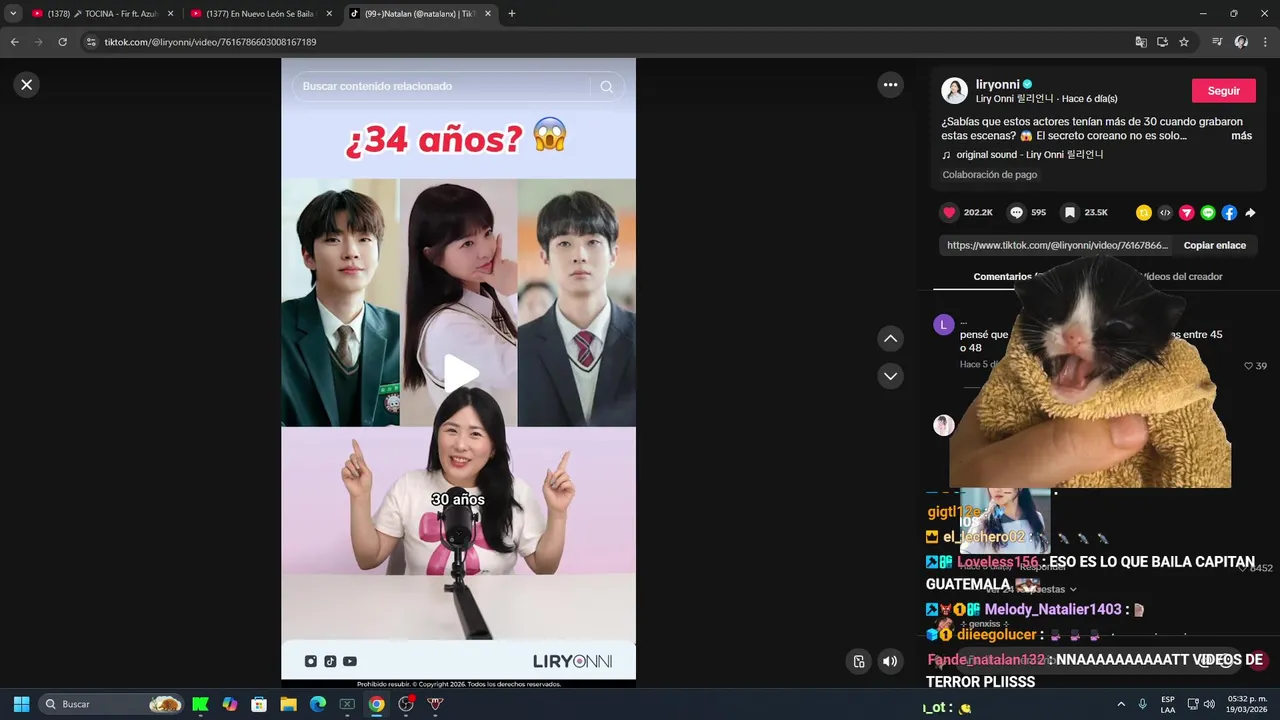The height and width of the screenshot is (720, 1280).
Task: Expand the caption with 'más'
Action: pyautogui.click(x=1241, y=136)
